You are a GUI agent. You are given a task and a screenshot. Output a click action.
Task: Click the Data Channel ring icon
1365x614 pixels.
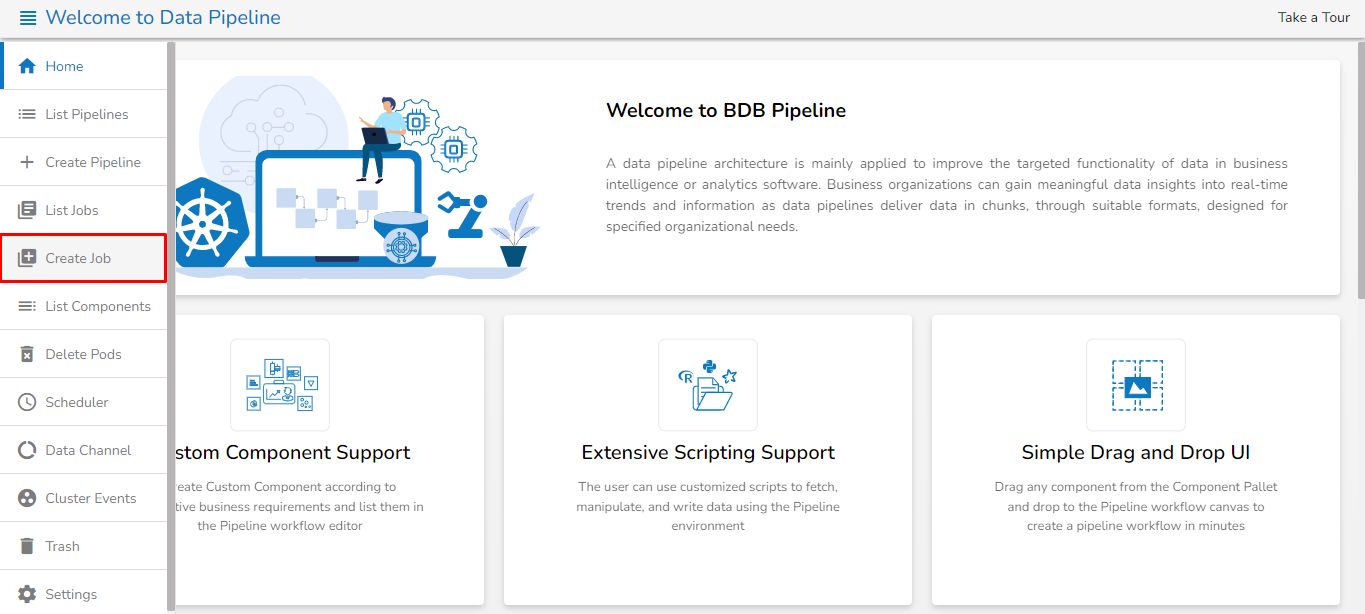[27, 450]
